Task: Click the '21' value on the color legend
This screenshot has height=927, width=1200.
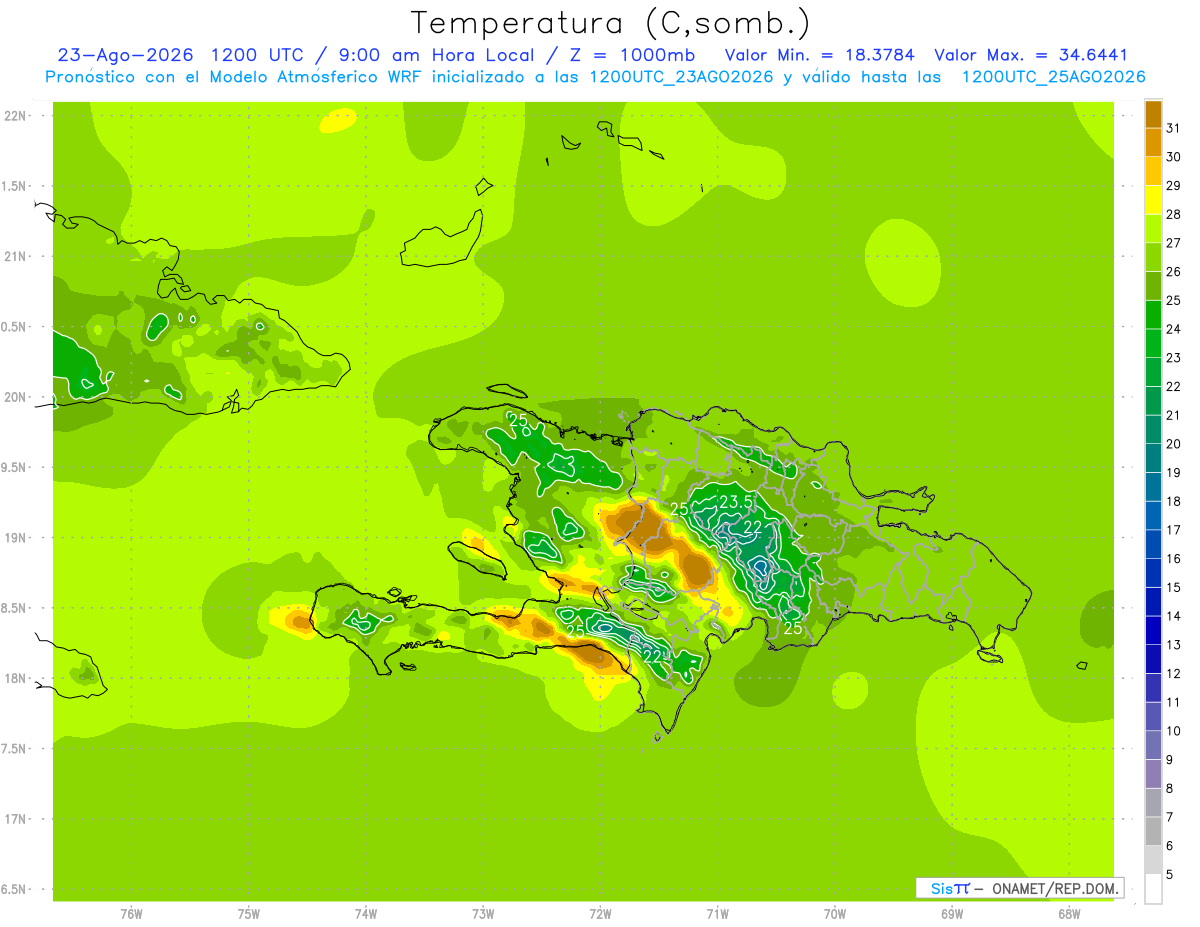Action: 1174,415
